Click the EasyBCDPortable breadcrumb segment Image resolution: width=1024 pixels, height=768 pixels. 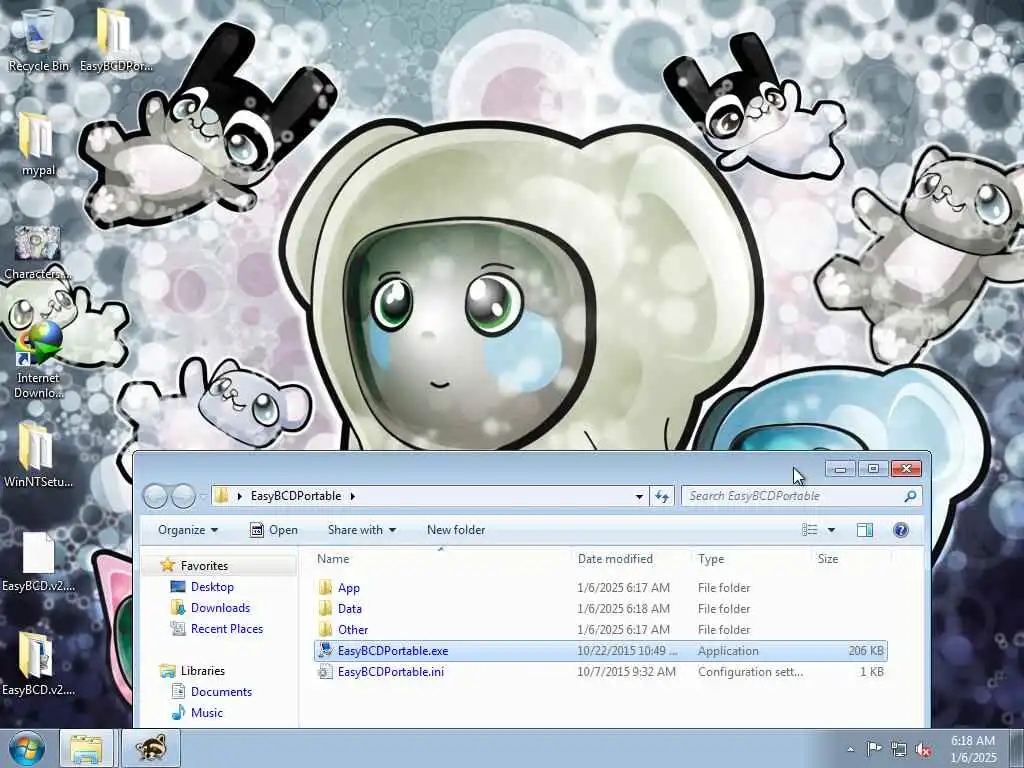pos(296,496)
